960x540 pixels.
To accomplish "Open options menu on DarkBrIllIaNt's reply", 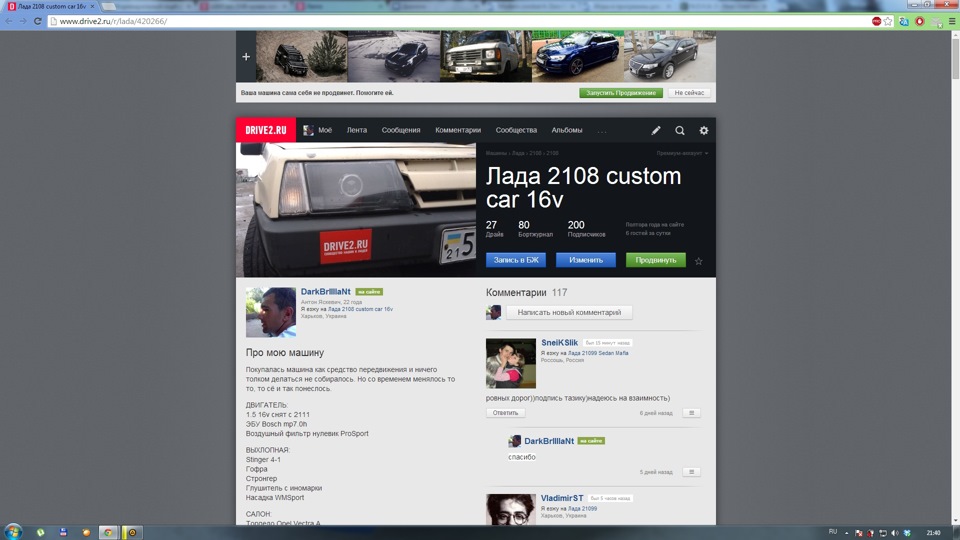I will (691, 471).
